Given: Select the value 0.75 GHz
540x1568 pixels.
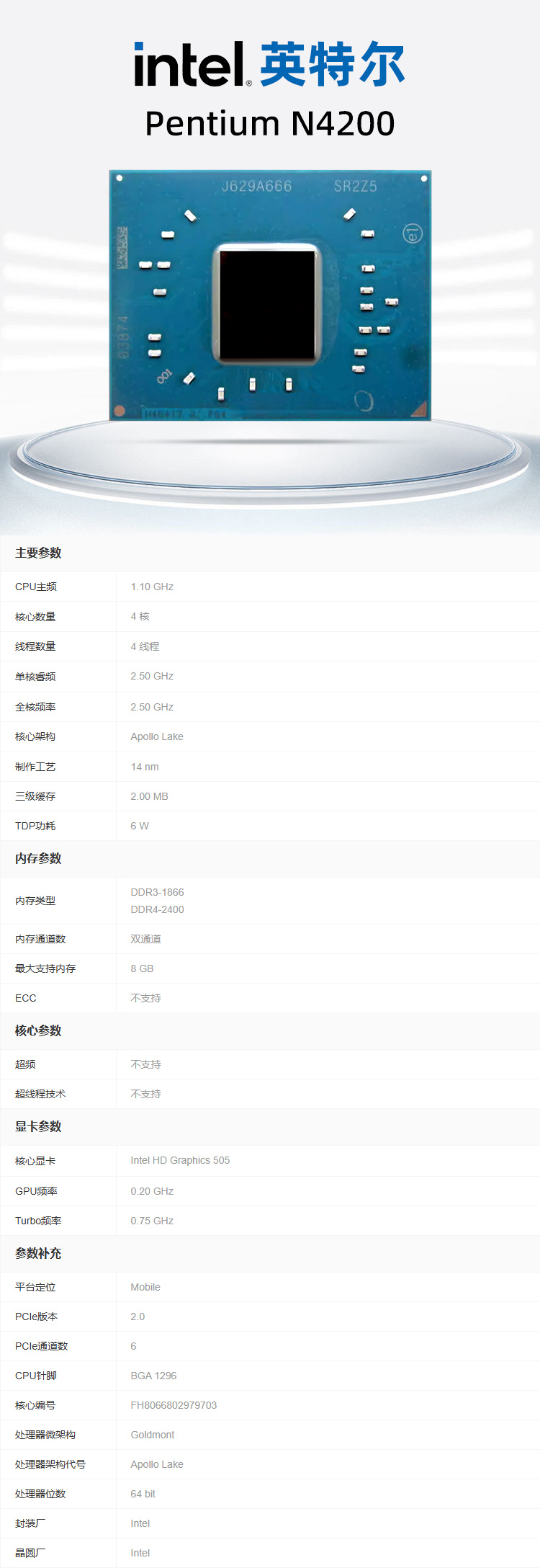Looking at the screenshot, I should click(x=152, y=1221).
